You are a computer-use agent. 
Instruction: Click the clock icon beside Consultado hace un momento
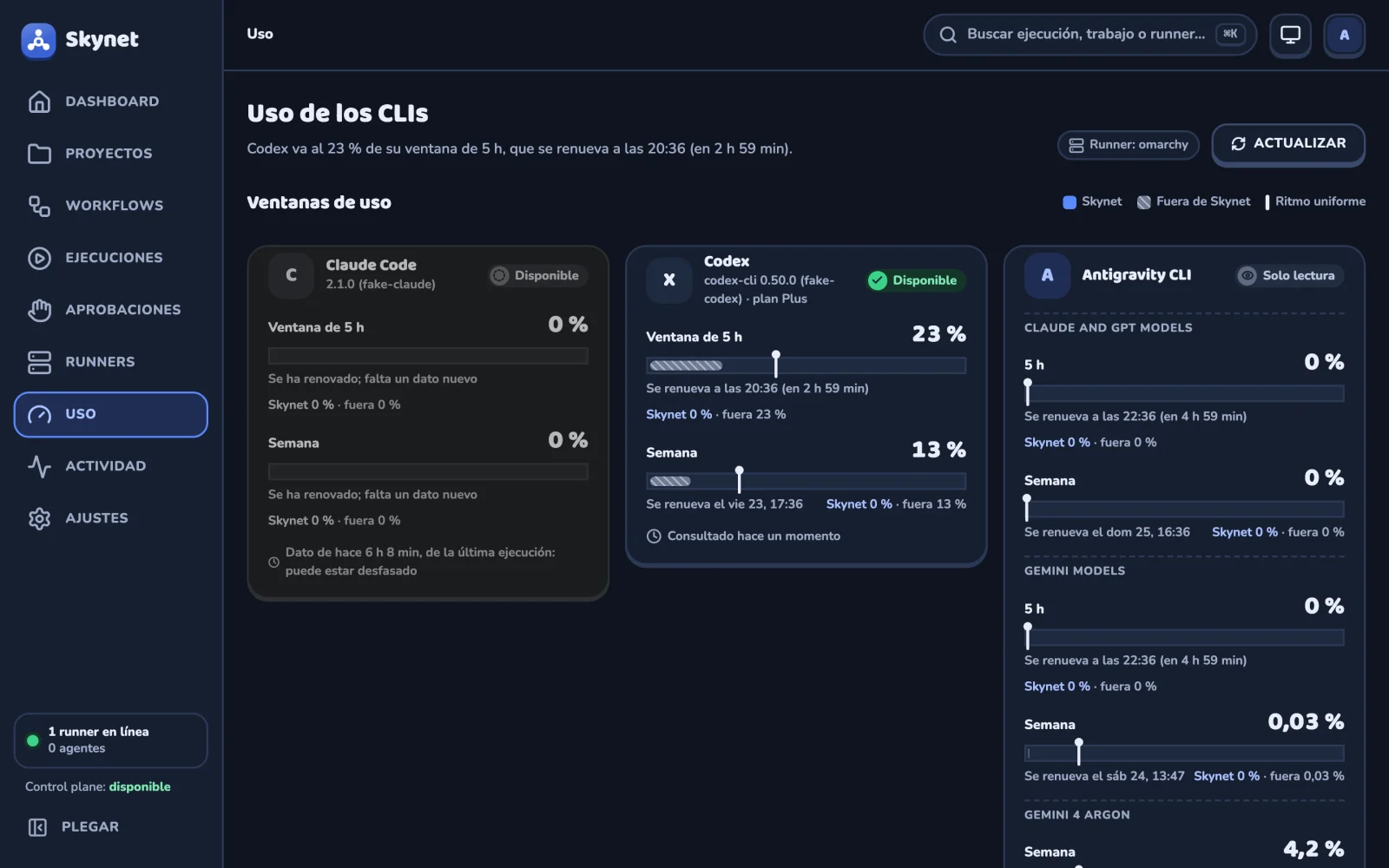coord(654,536)
